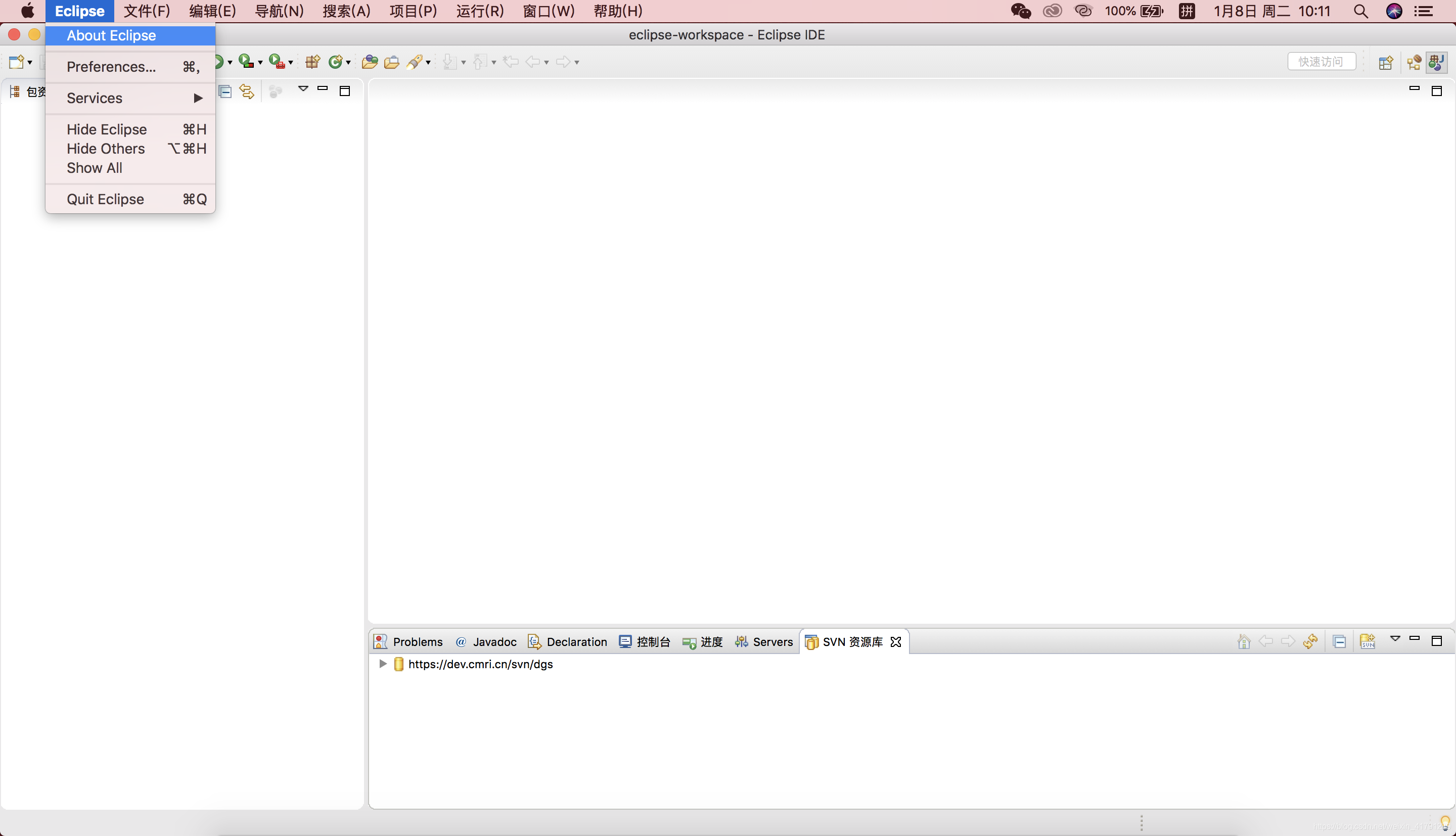This screenshot has width=1456, height=836.
Task: Open the New Java Class dropdown arrow
Action: coord(348,62)
